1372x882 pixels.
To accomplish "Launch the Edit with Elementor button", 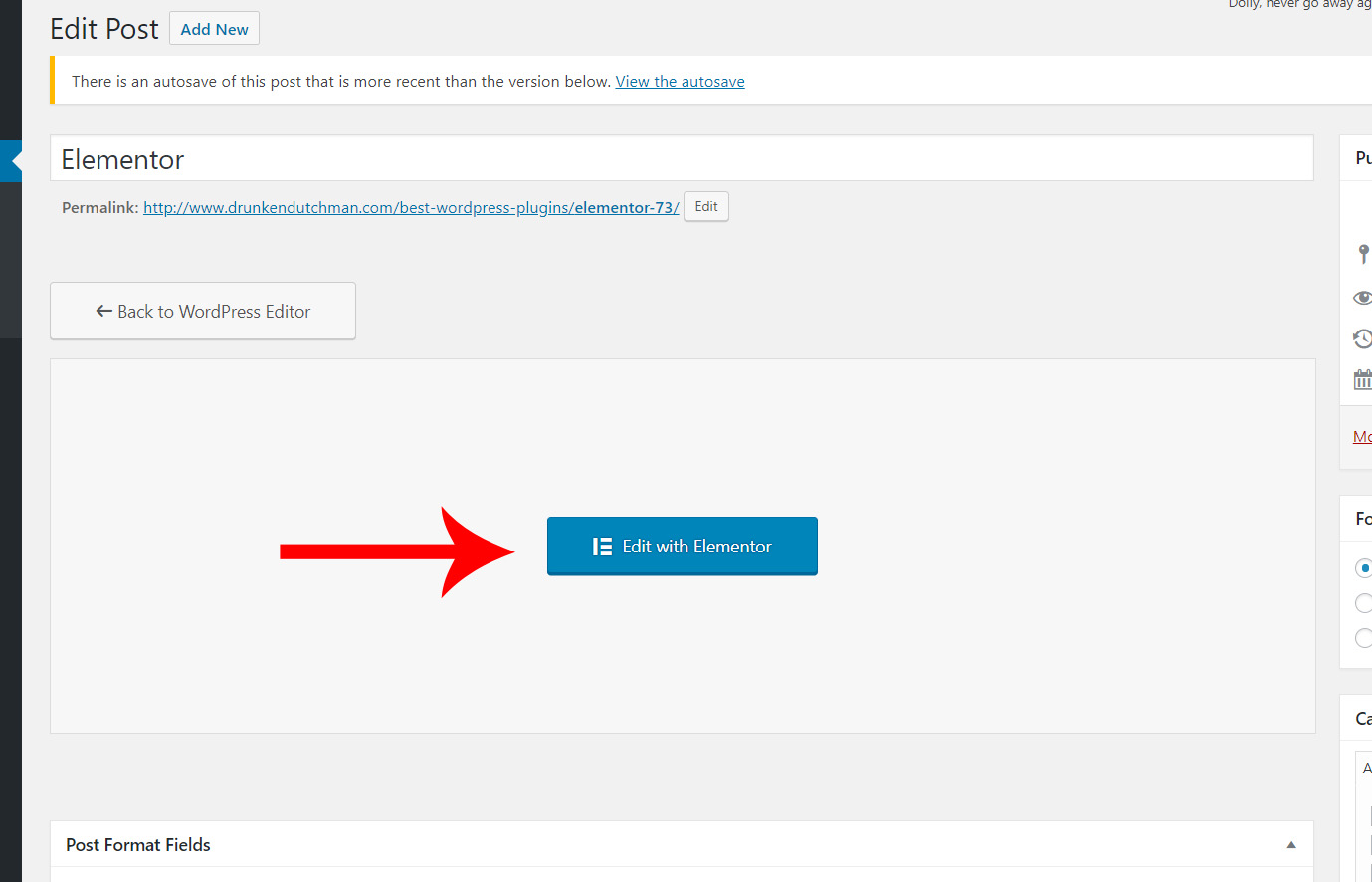I will pyautogui.click(x=683, y=546).
